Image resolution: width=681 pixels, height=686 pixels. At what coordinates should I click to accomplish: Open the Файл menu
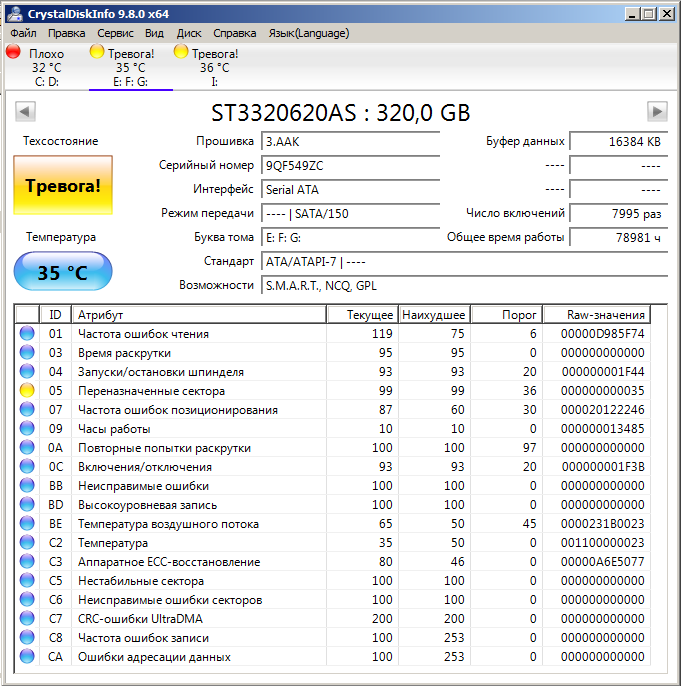click(23, 33)
